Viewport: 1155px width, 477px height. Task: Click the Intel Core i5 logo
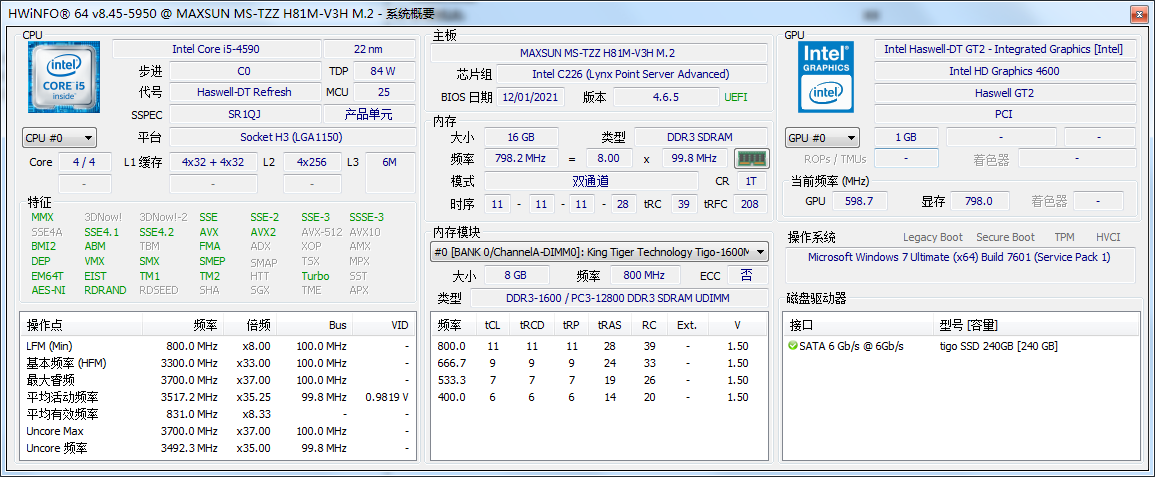point(64,78)
